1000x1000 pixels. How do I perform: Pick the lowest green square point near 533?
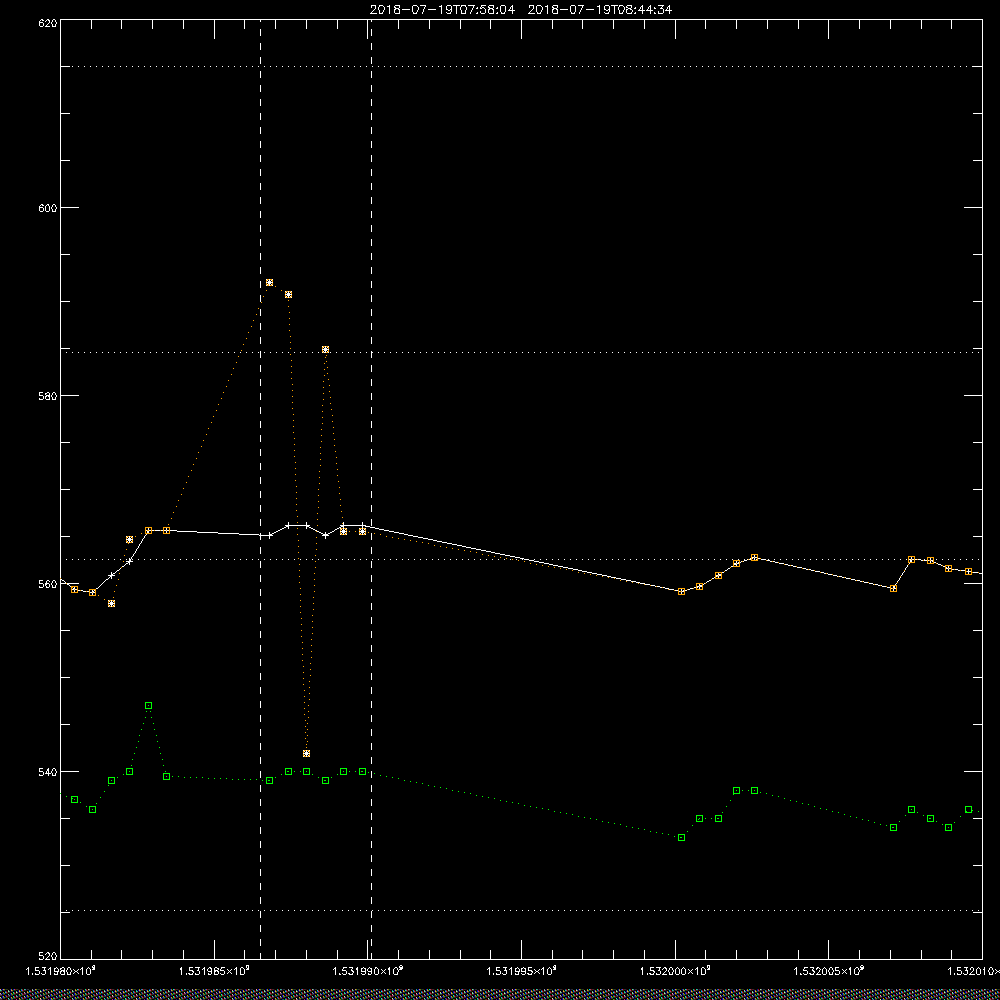pos(681,837)
